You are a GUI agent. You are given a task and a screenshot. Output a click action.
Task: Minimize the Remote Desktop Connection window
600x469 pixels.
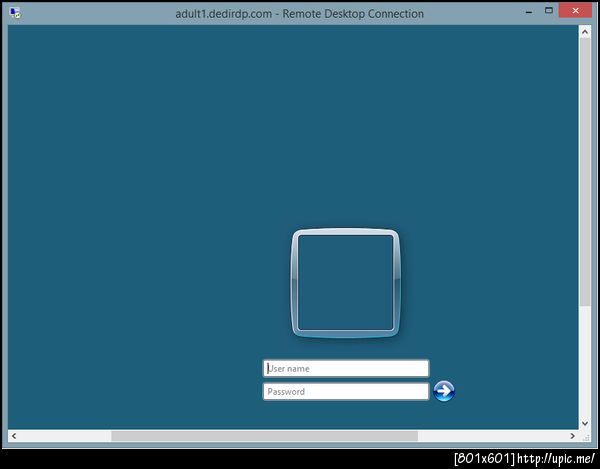pos(529,11)
